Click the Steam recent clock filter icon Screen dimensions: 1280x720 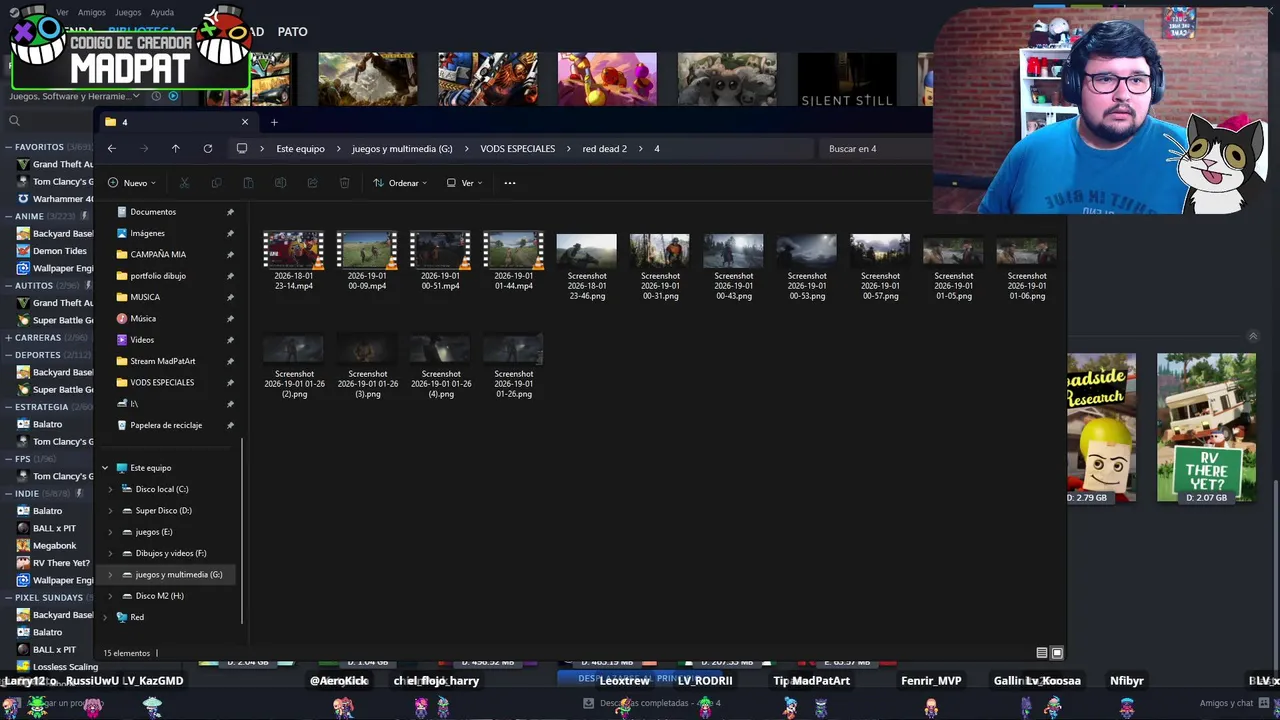[x=156, y=96]
